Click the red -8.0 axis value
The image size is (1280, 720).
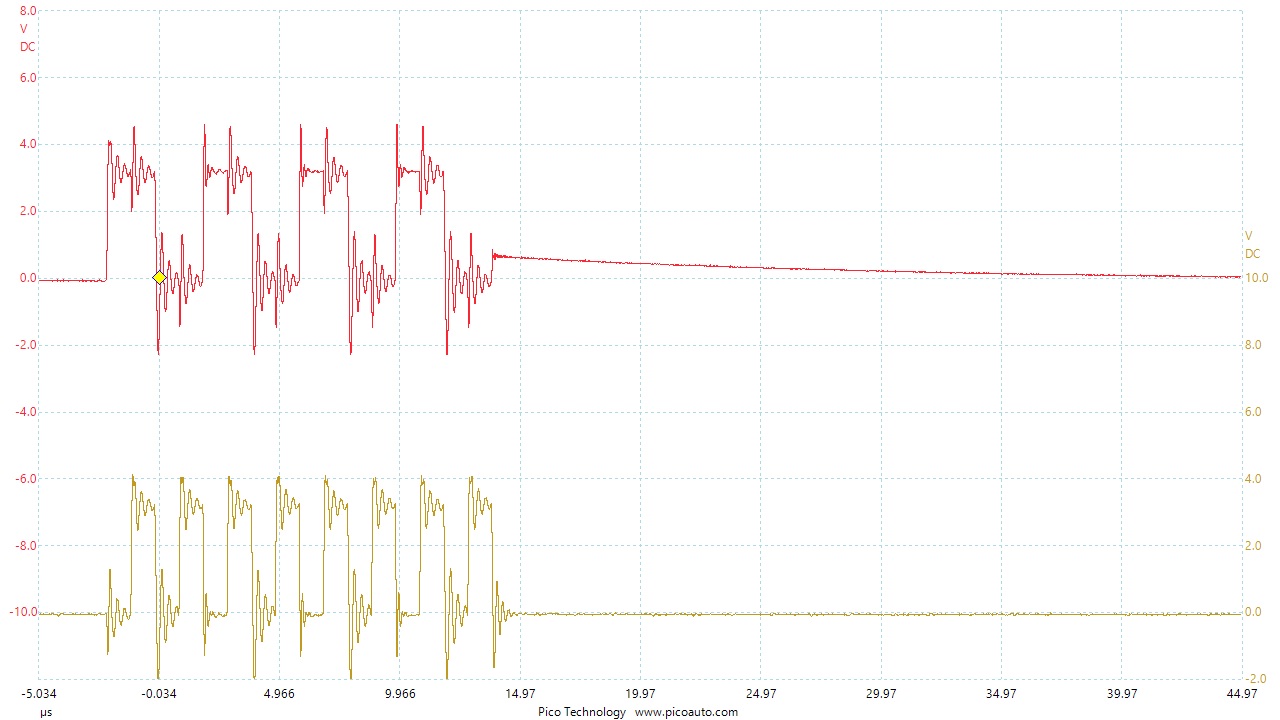(x=26, y=546)
